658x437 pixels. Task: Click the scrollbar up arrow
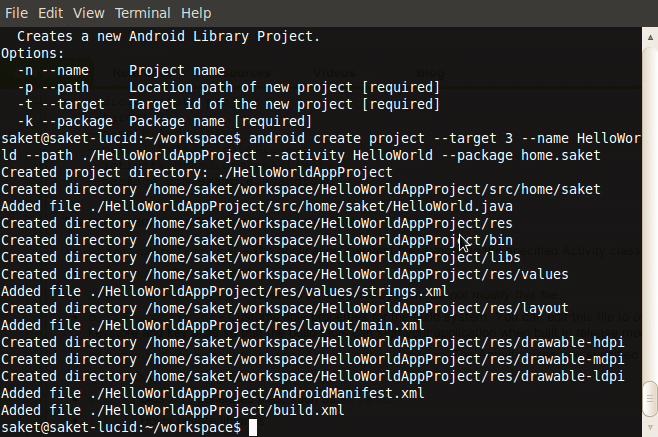click(x=649, y=36)
